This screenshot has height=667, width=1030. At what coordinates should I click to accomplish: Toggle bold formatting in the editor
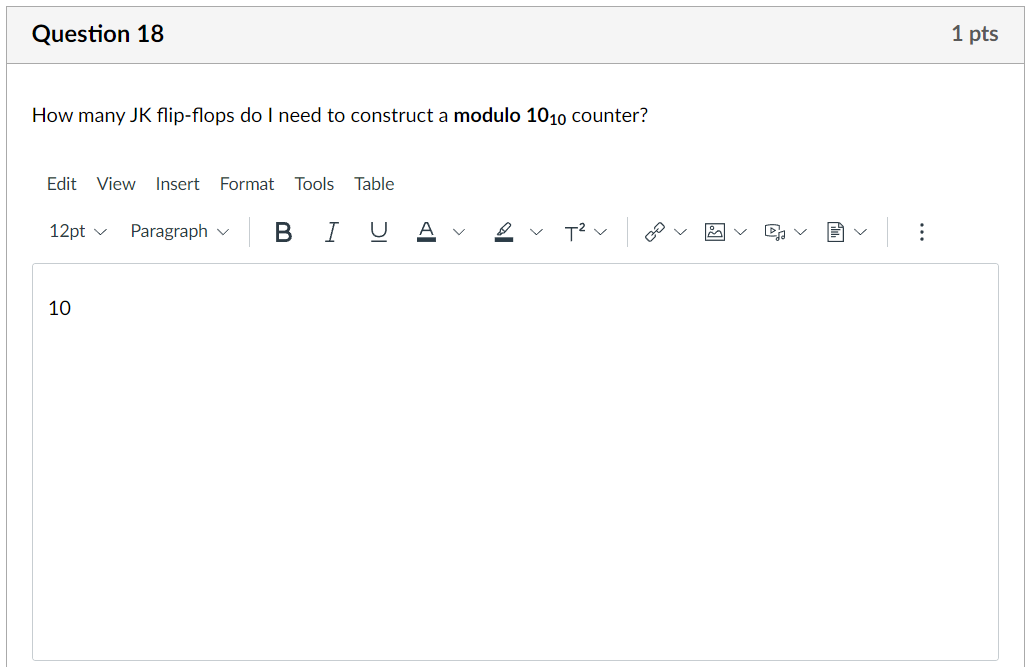[x=283, y=231]
